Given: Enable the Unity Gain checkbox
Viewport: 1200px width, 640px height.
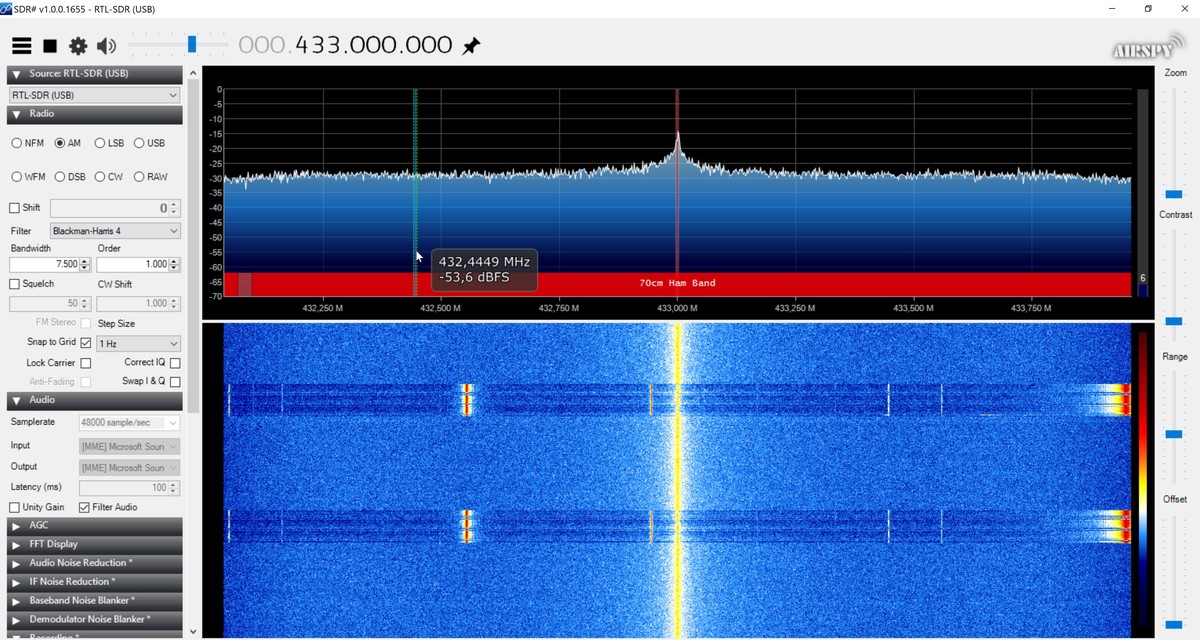Looking at the screenshot, I should click(14, 507).
